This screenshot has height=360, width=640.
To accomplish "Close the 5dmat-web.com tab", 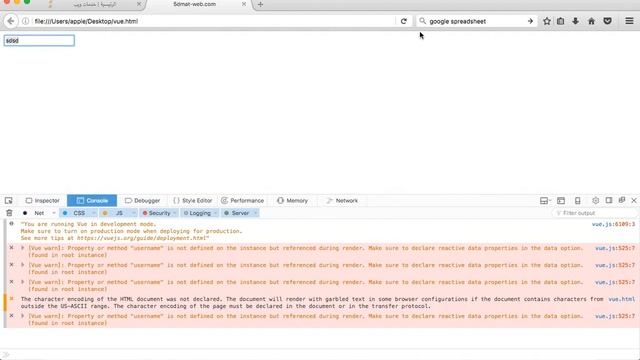I will [244, 4].
